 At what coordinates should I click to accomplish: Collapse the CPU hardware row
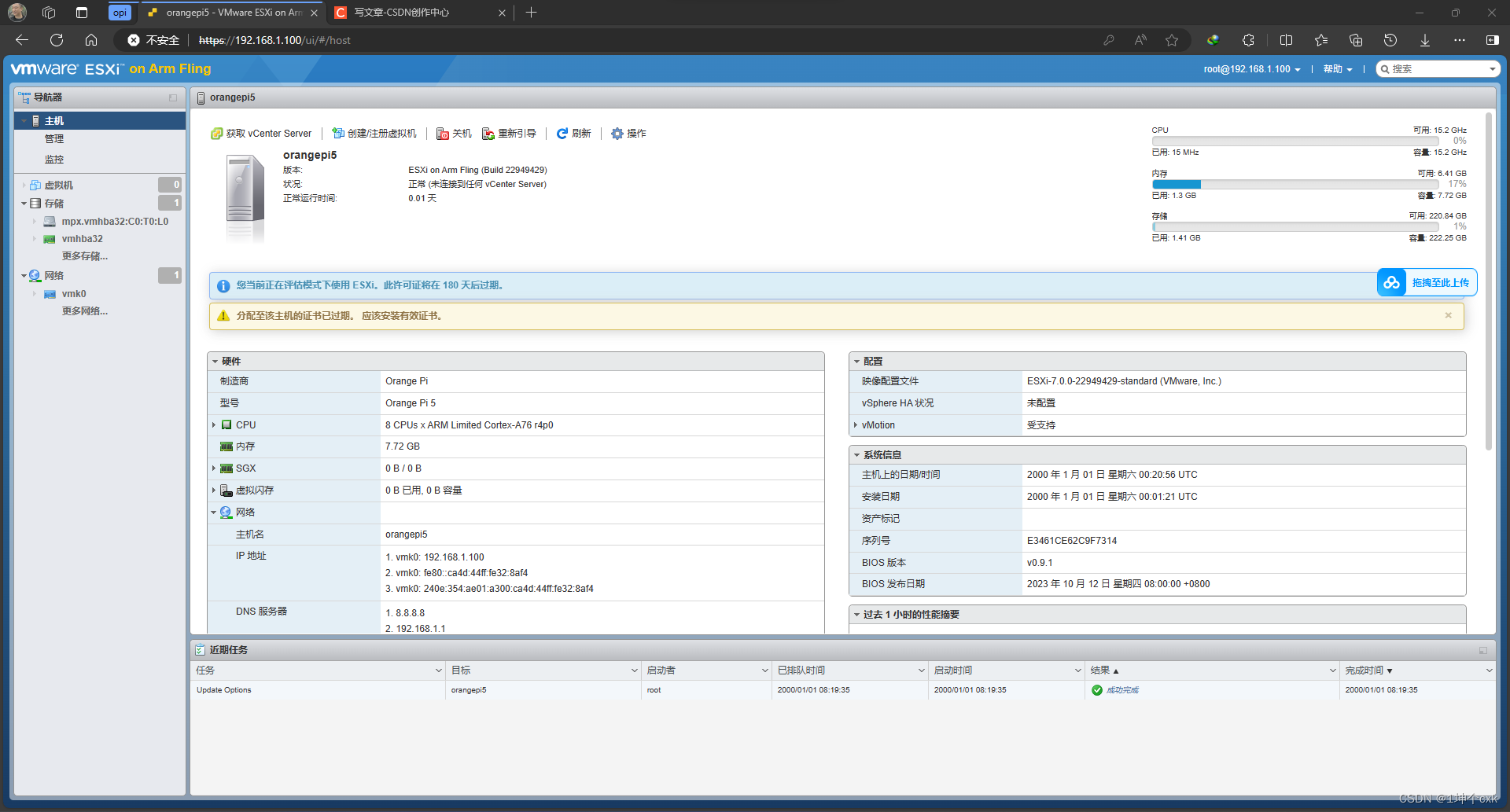[x=215, y=424]
